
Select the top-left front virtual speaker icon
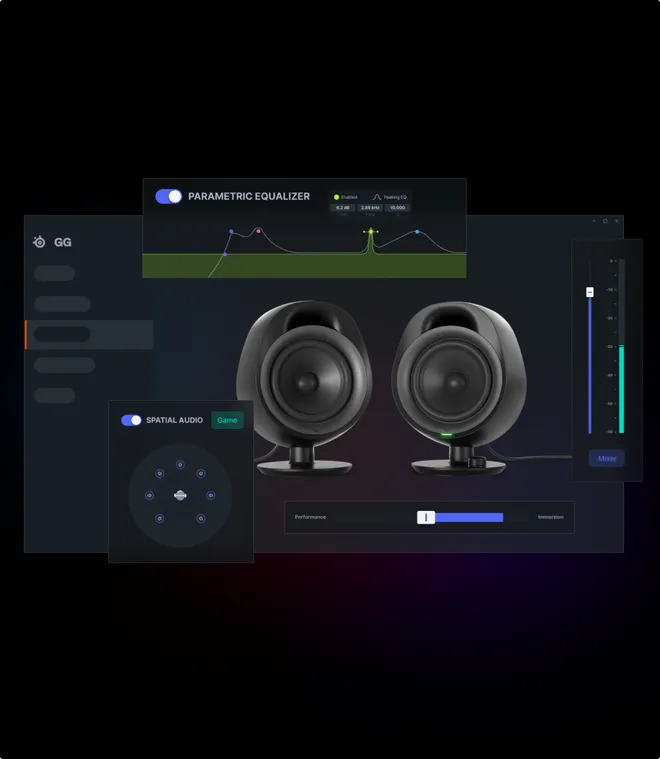point(159,473)
